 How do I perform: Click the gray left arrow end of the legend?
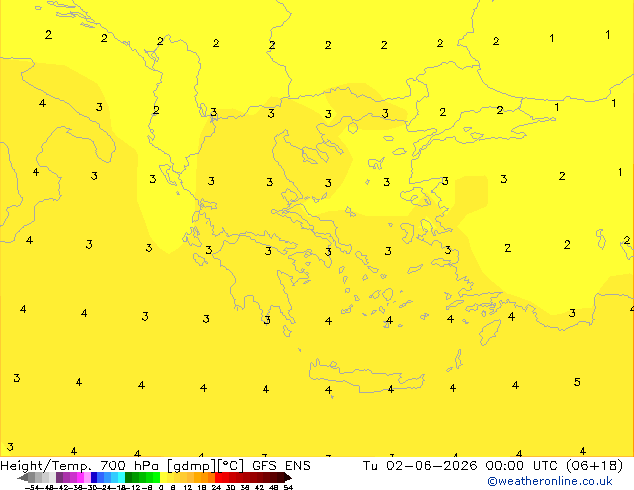23,478
